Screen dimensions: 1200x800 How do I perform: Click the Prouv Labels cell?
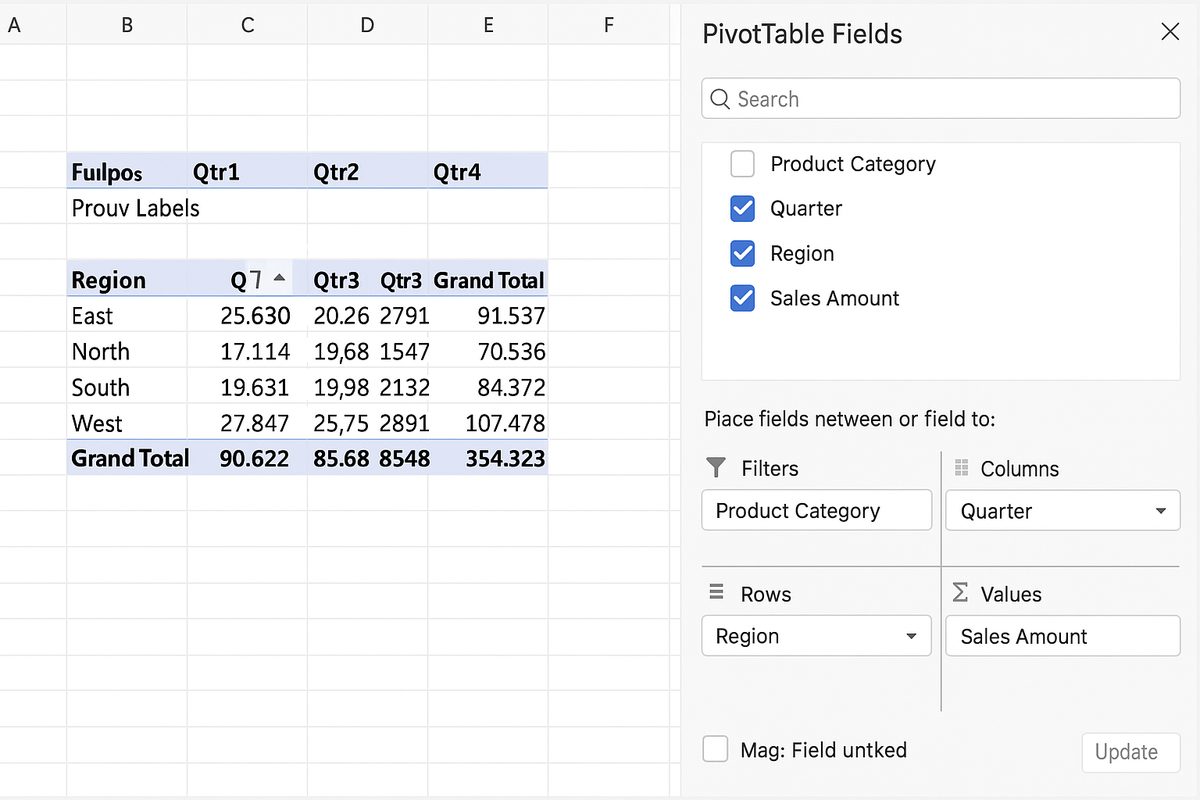[136, 208]
